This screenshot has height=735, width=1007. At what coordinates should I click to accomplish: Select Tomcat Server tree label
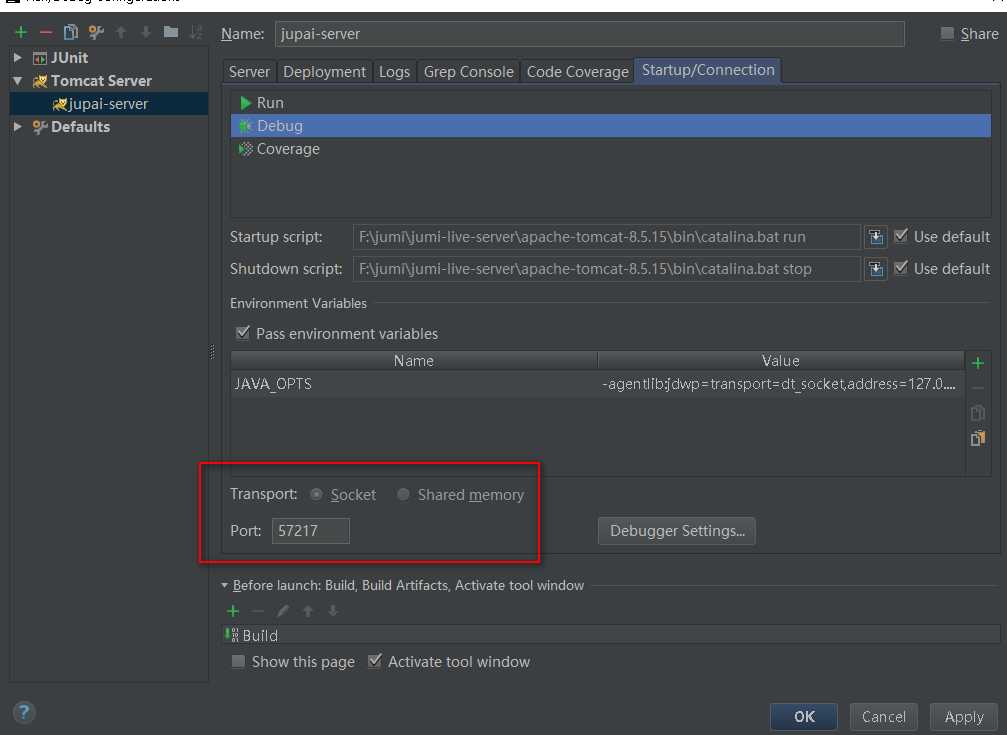click(x=101, y=81)
